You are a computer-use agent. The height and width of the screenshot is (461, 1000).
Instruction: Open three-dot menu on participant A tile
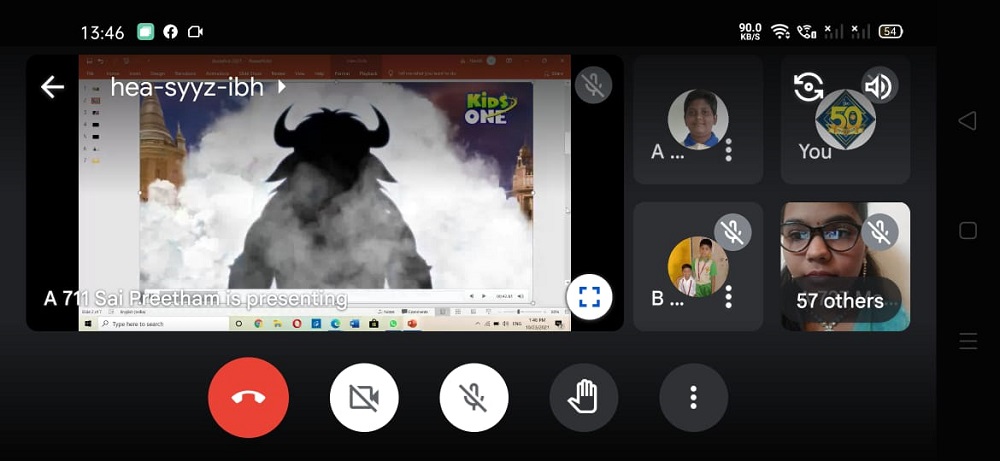tap(728, 150)
